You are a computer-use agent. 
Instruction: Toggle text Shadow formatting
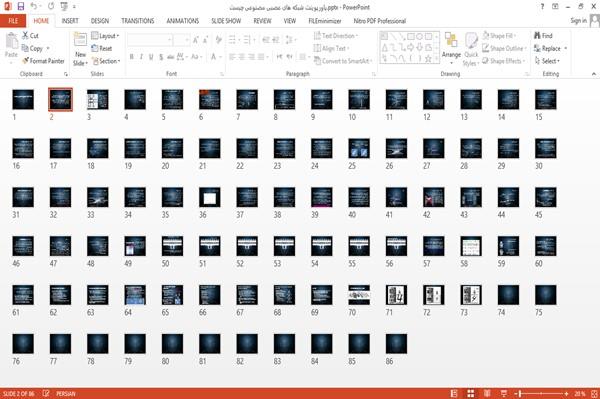point(161,57)
